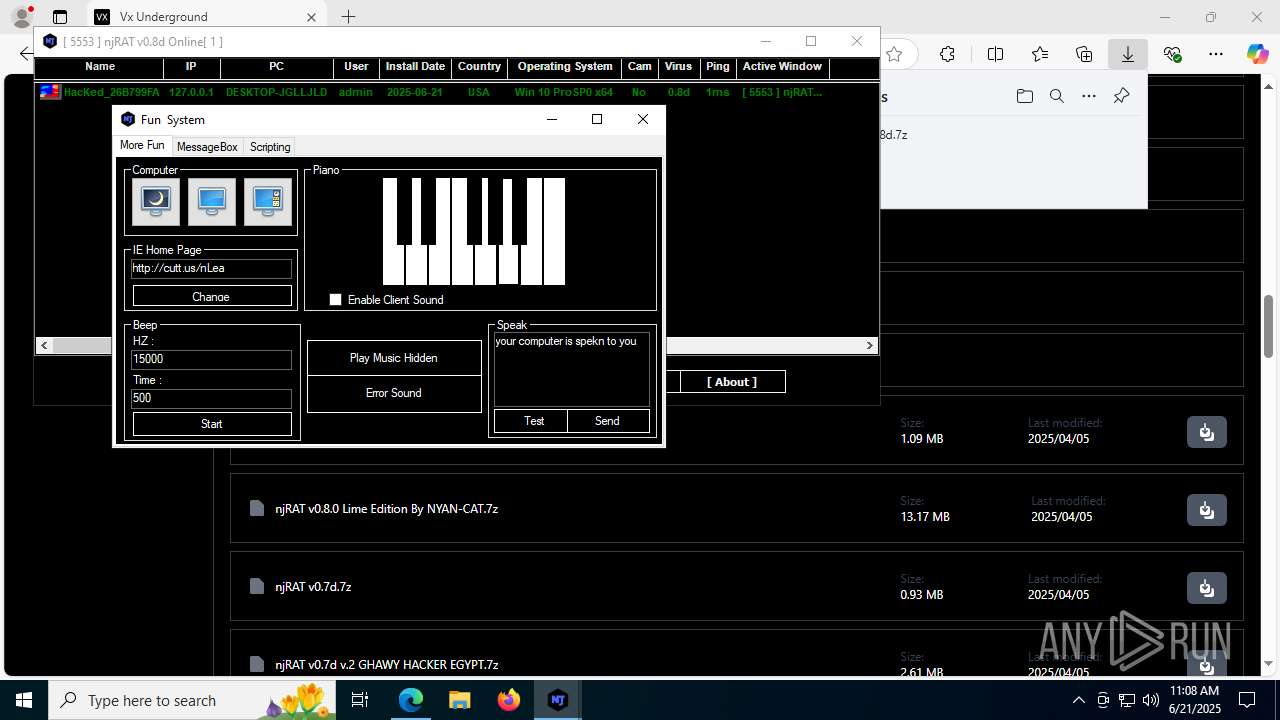Screen dimensions: 1280x720
Task: Click the njRAT window title icon
Action: click(50, 41)
